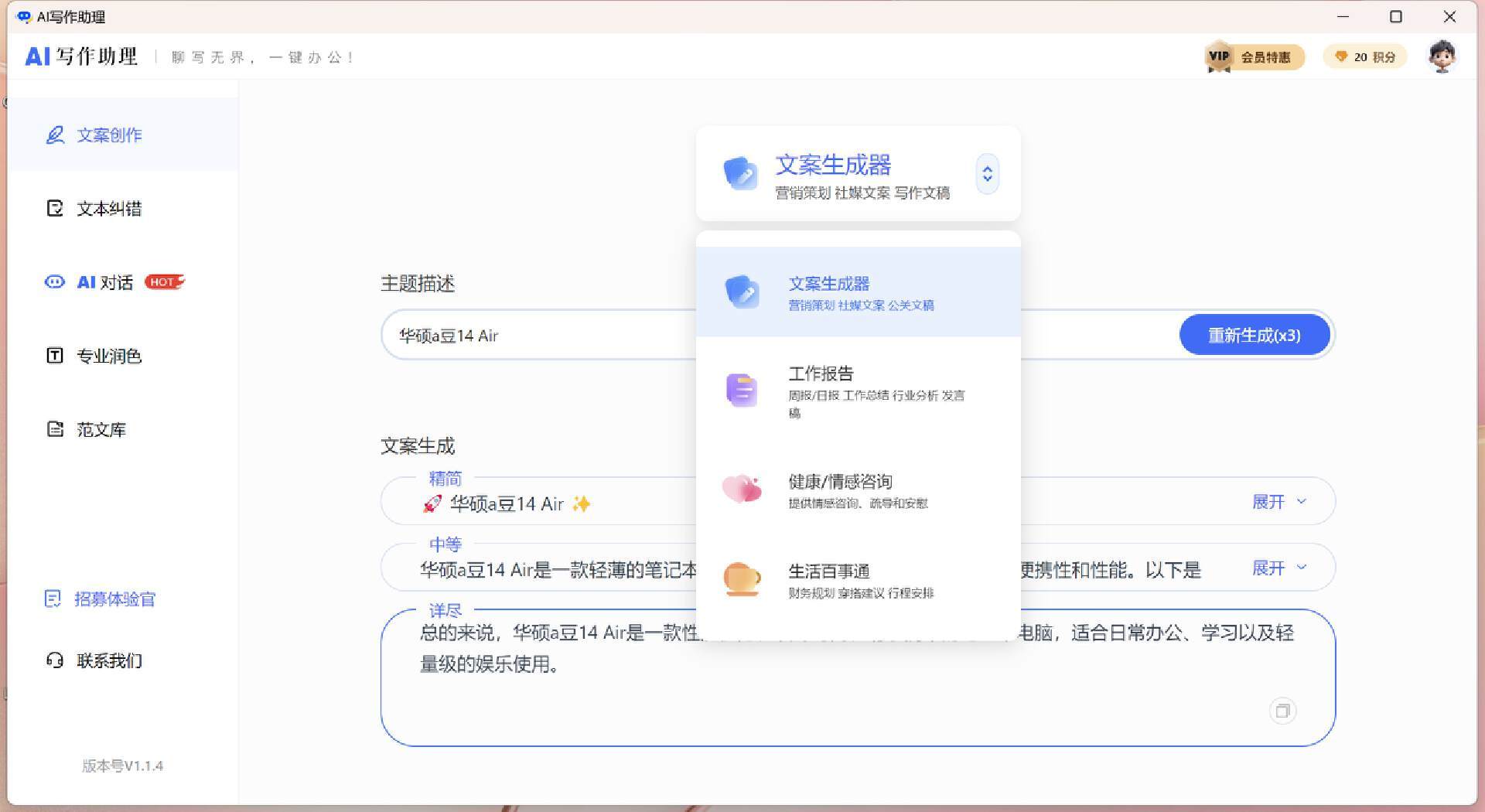Click the AI 对话 eye icon
This screenshot has height=812, width=1485.
[55, 282]
